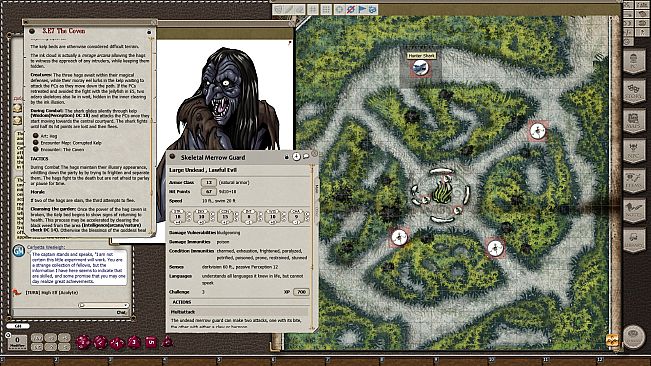Click the blue lock map toolbar icon
Screen dimensions: 651x366
(373, 9)
